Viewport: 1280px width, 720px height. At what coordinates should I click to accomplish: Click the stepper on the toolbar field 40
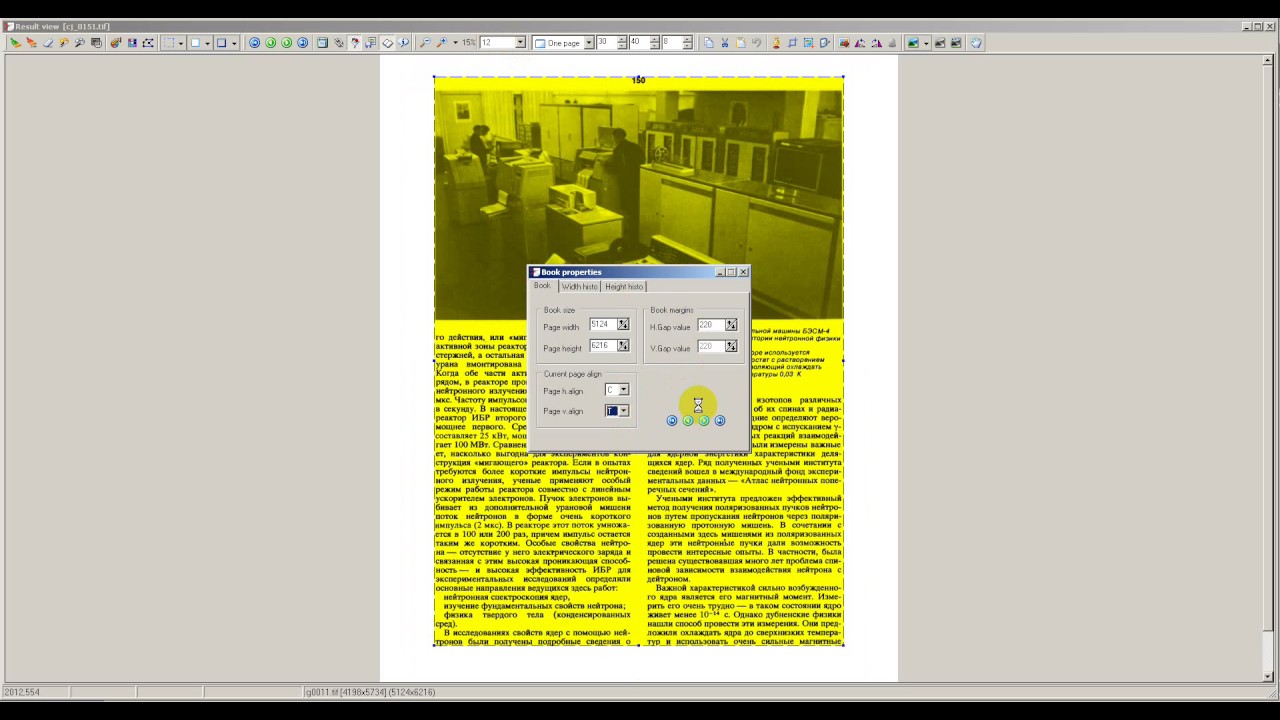(x=655, y=43)
